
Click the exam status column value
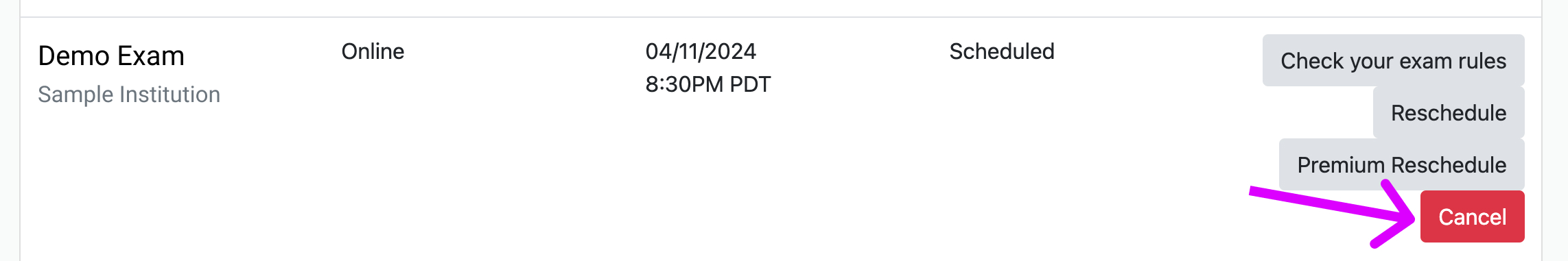click(1002, 51)
